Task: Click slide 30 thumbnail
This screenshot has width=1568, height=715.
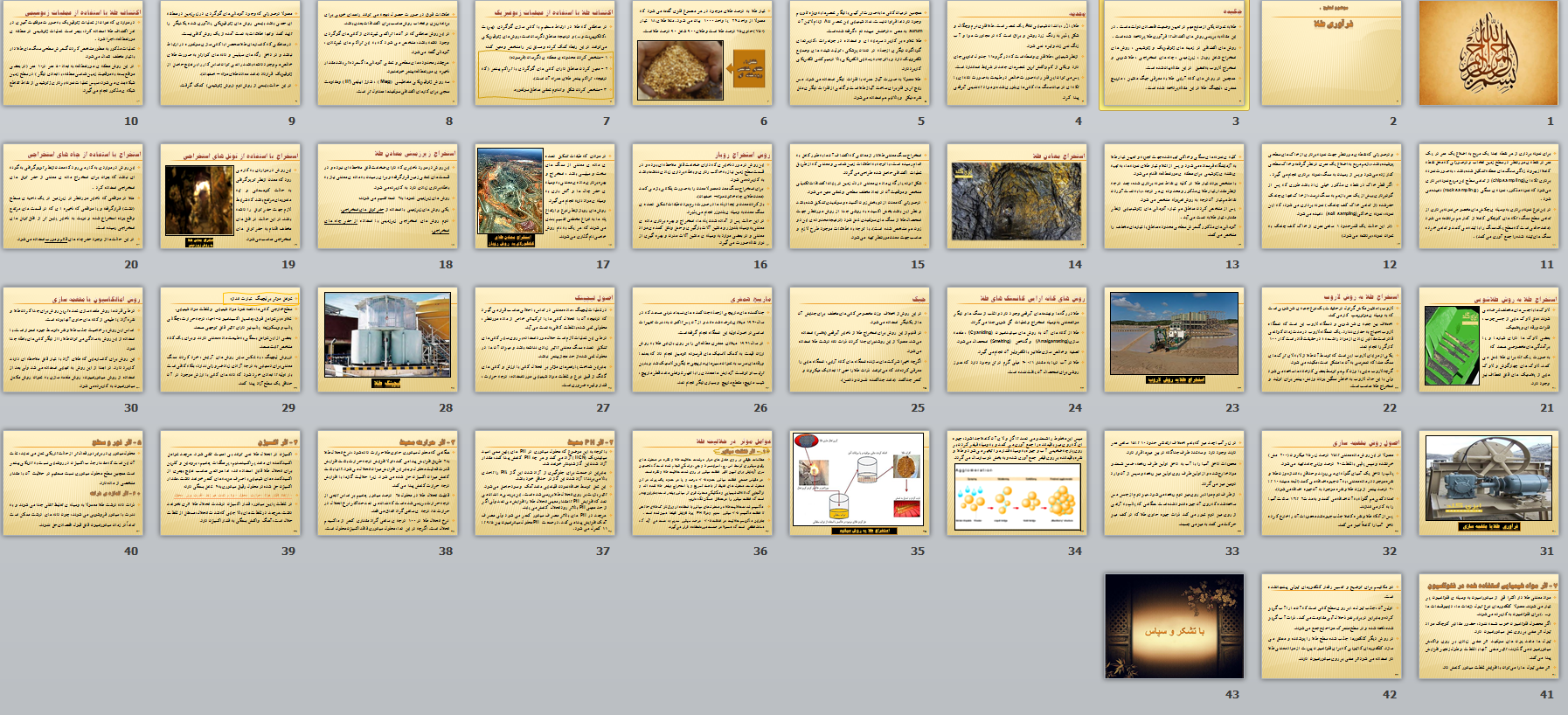Action: [73, 340]
